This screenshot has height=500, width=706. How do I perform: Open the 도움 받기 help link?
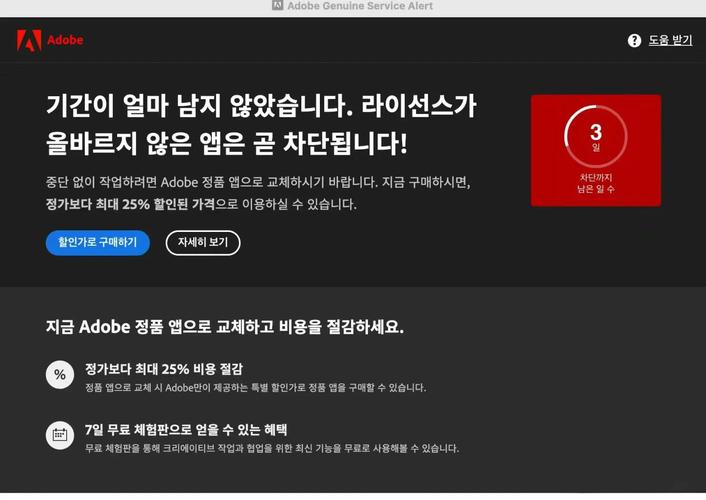(x=670, y=40)
